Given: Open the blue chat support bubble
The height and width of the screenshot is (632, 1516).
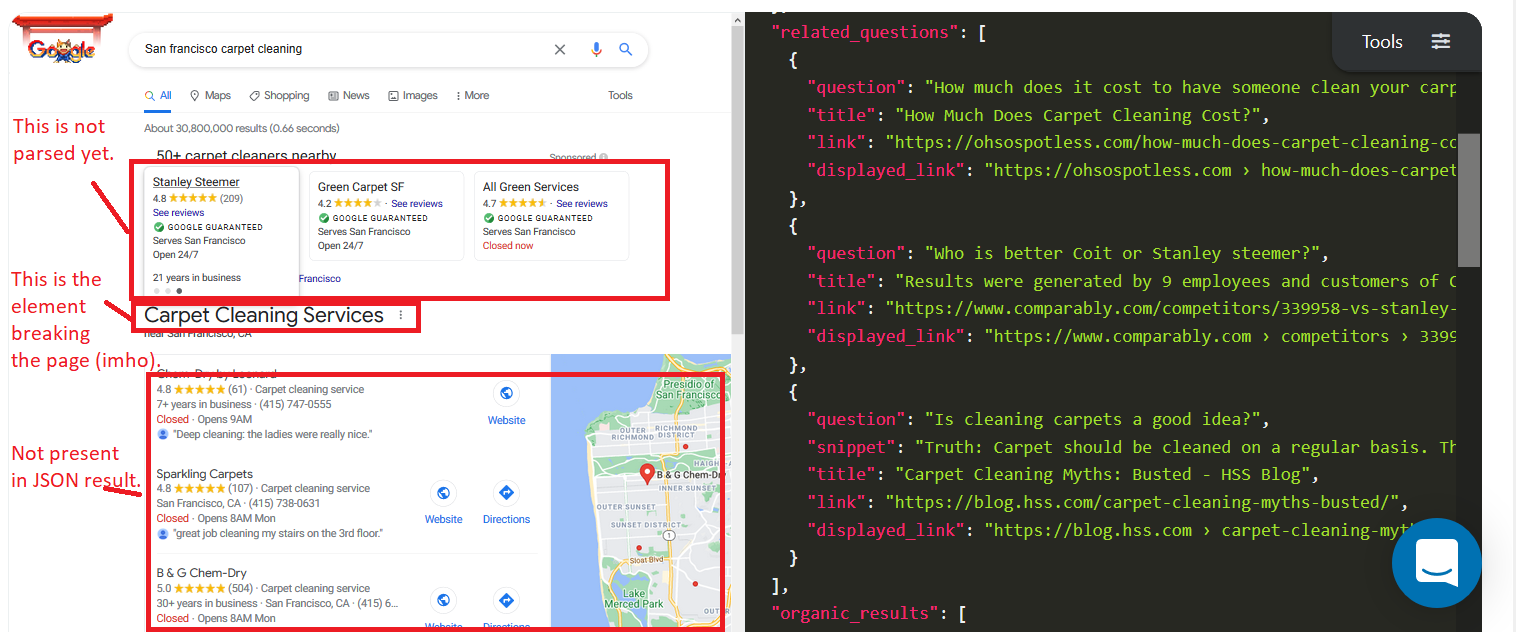Looking at the screenshot, I should tap(1437, 563).
